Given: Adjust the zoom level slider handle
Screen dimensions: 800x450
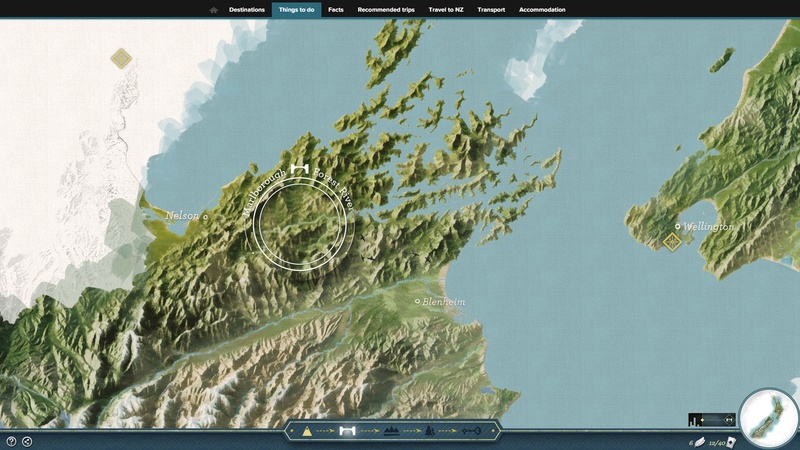Looking at the screenshot, I should point(702,420).
